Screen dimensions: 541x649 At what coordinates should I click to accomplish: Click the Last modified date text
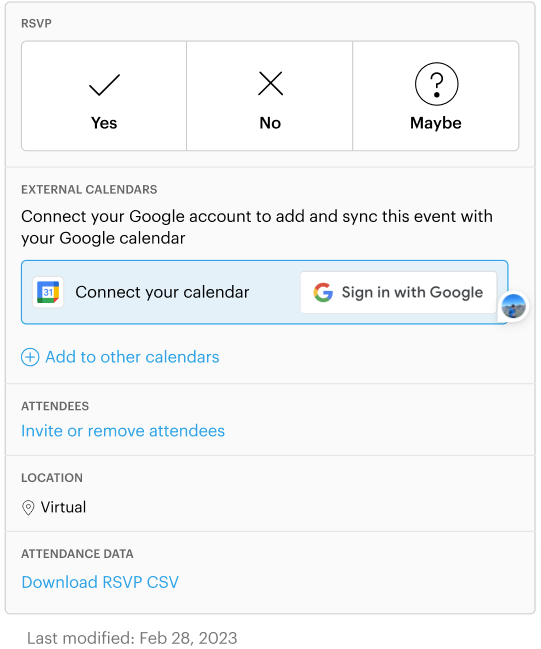pyautogui.click(x=132, y=638)
